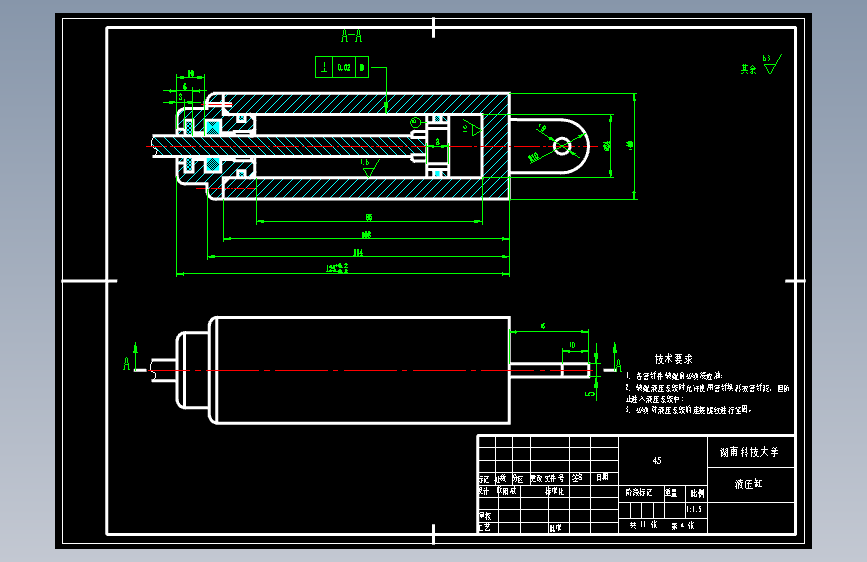Click the 共 11 张 sheet count text

pos(643,525)
